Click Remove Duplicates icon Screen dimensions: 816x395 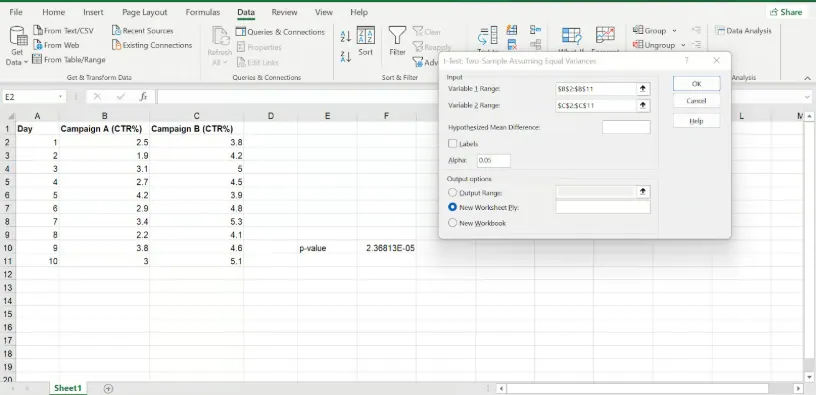[x=512, y=45]
